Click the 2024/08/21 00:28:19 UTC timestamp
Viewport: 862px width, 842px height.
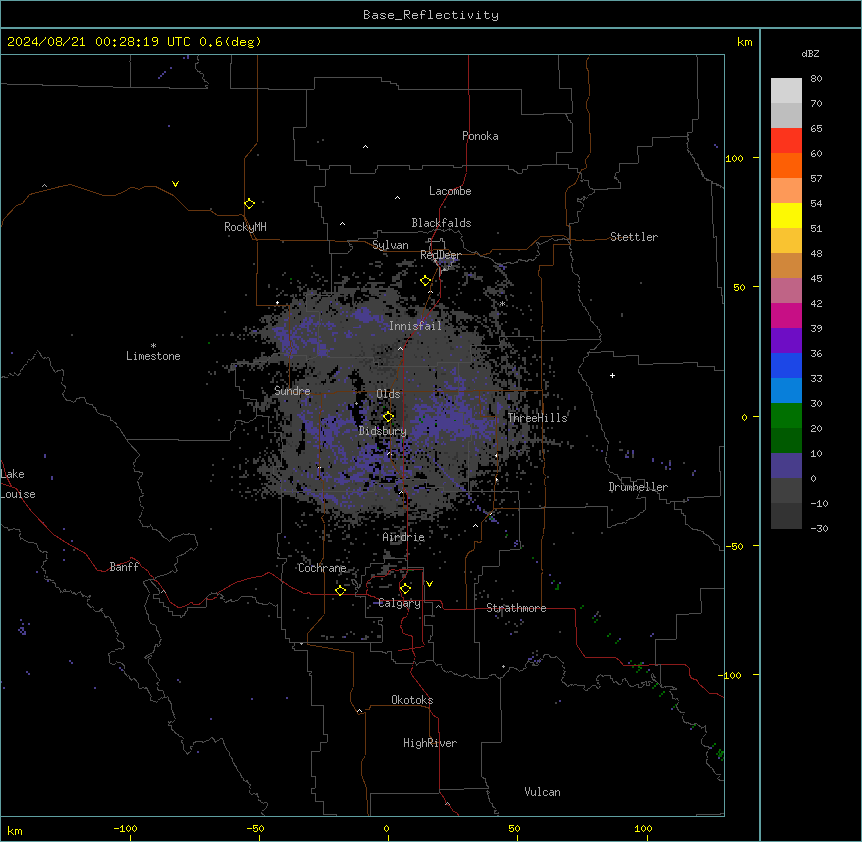click(98, 42)
